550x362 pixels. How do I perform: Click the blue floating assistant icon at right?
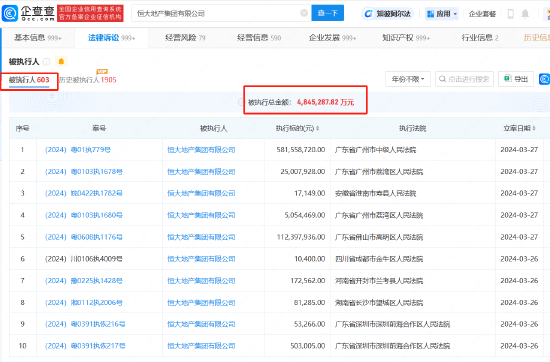click(544, 79)
